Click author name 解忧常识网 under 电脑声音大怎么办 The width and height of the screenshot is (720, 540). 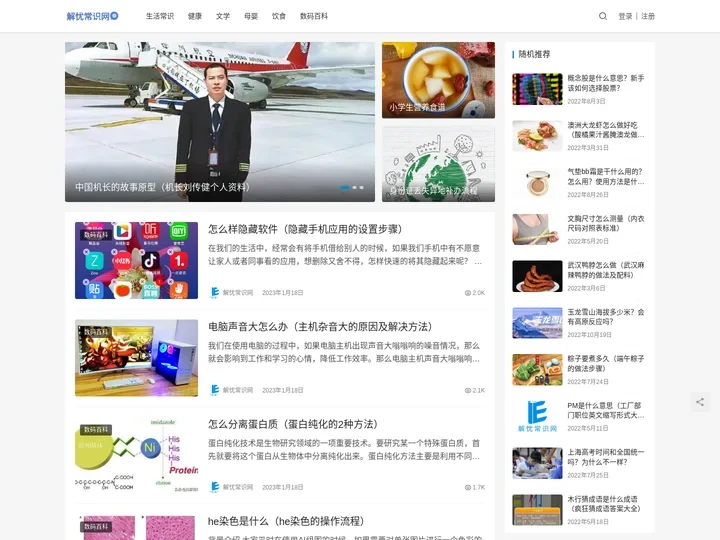[238, 390]
